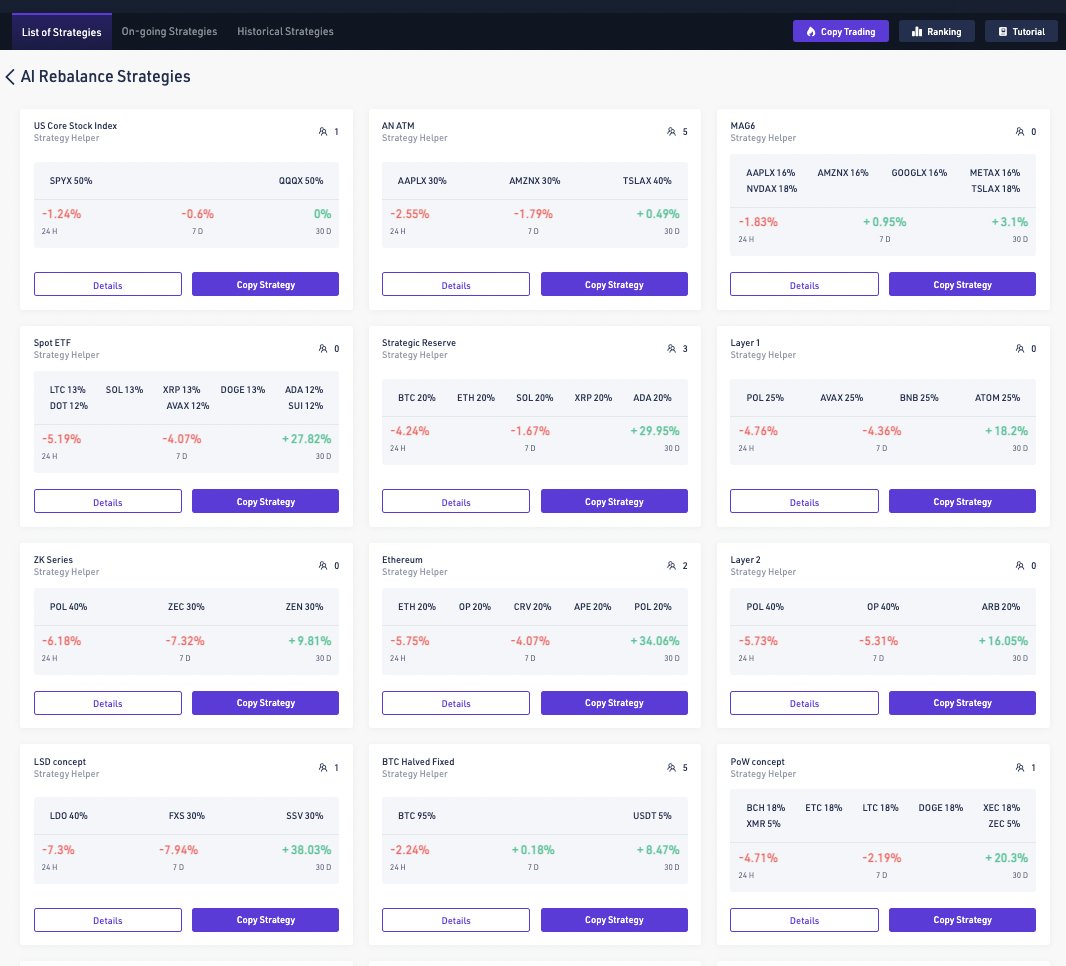This screenshot has height=966, width=1066.
Task: Copy the MAG6 strategy
Action: click(x=962, y=284)
